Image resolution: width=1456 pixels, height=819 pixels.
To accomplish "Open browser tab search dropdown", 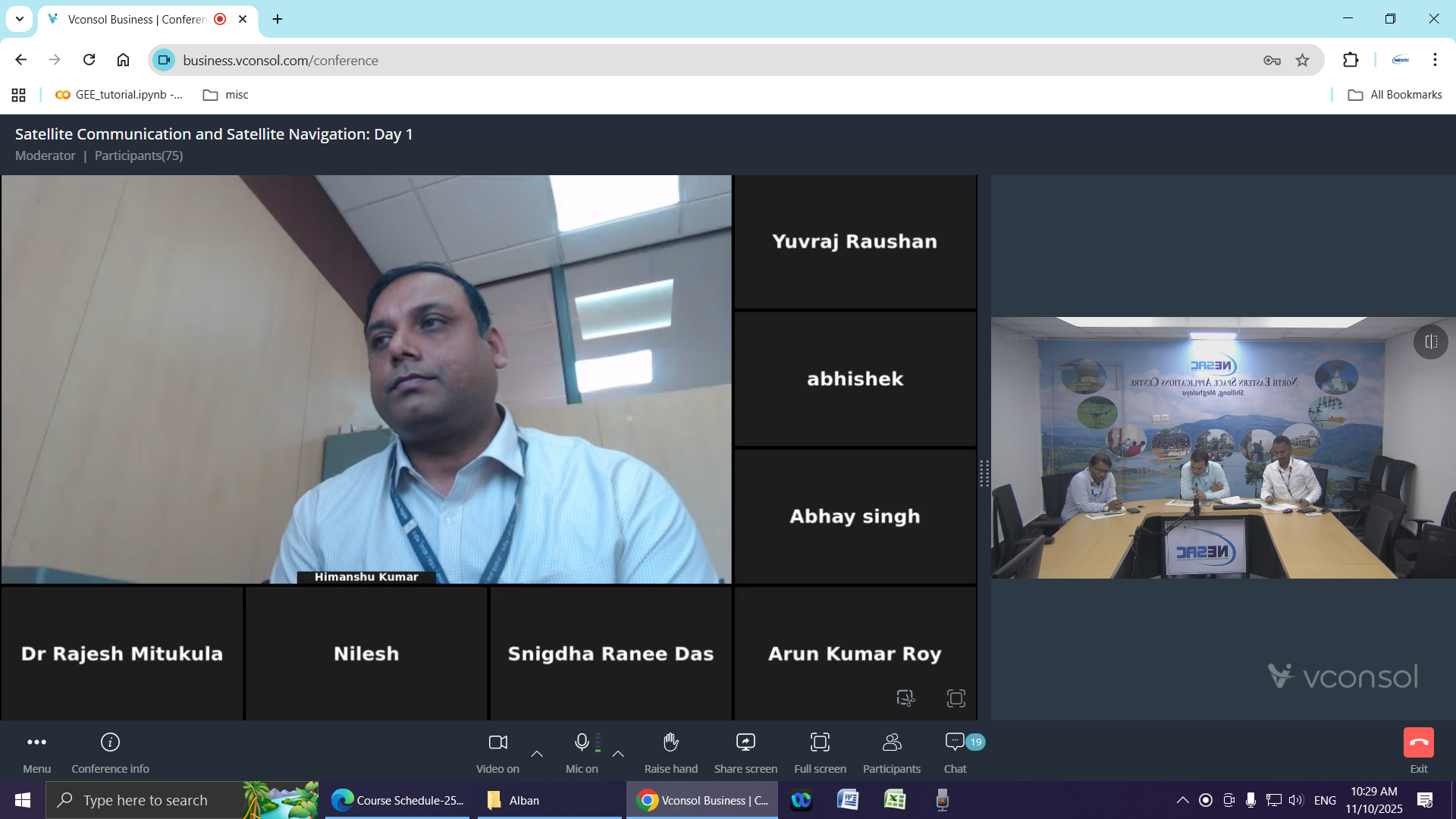I will coord(20,19).
